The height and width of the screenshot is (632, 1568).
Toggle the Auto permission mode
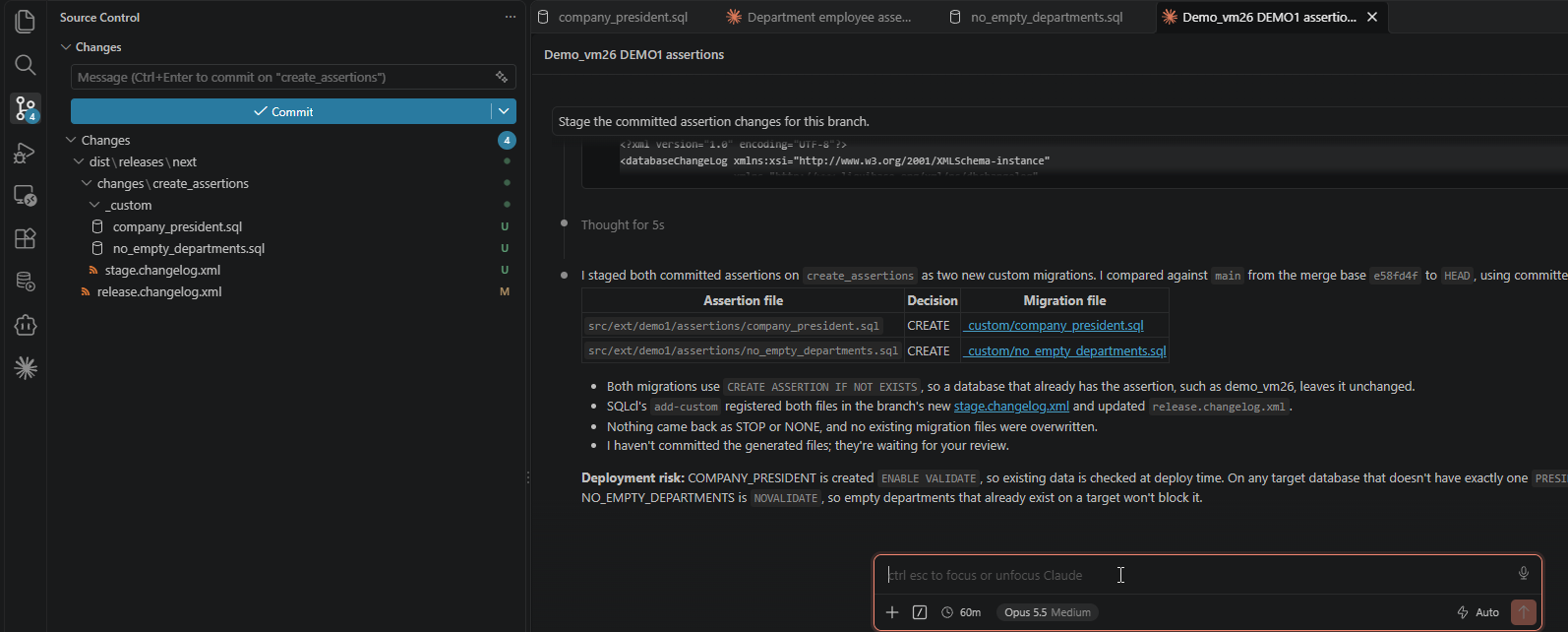pyautogui.click(x=1478, y=612)
